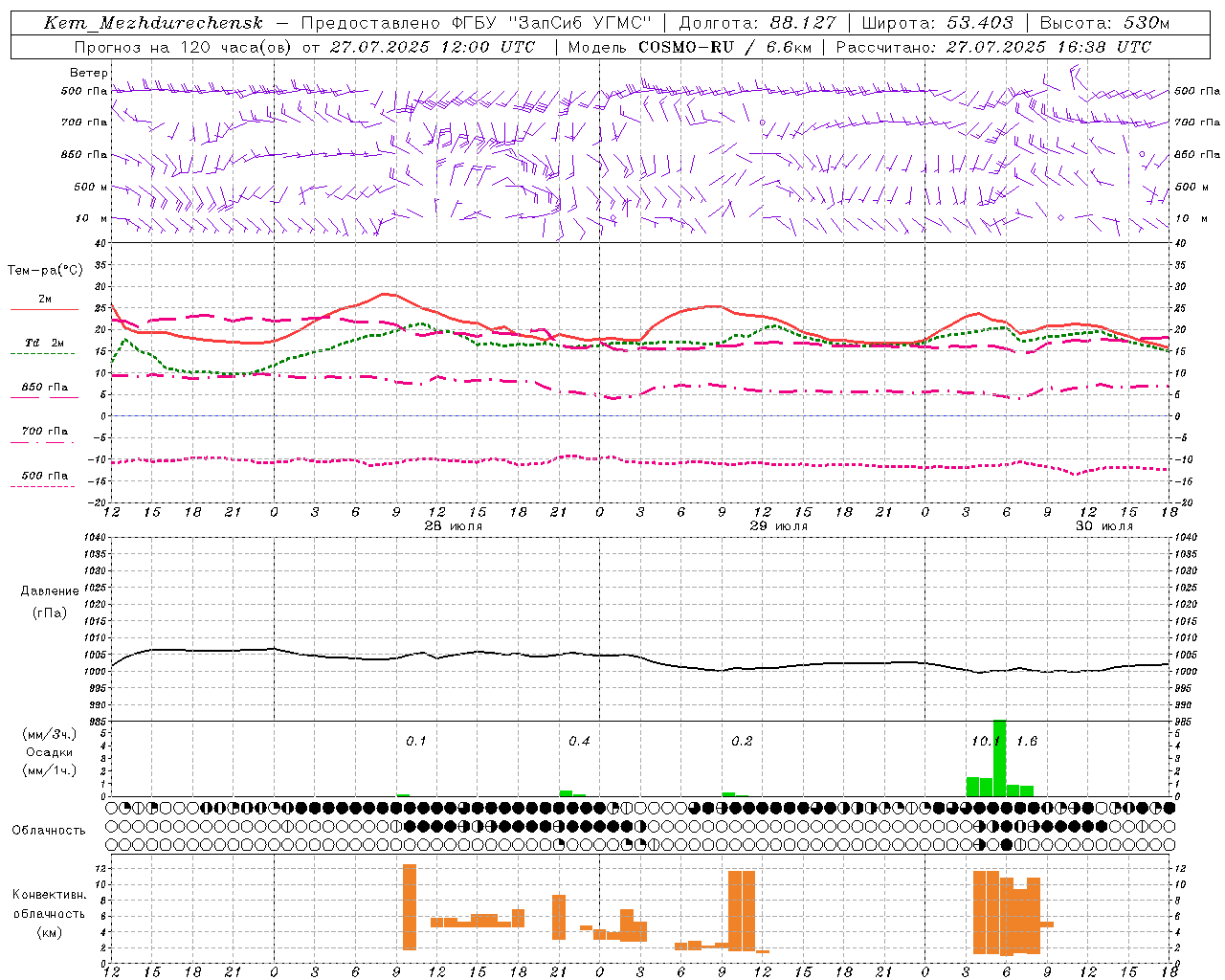Click the 10 м wind level label

[x=92, y=218]
